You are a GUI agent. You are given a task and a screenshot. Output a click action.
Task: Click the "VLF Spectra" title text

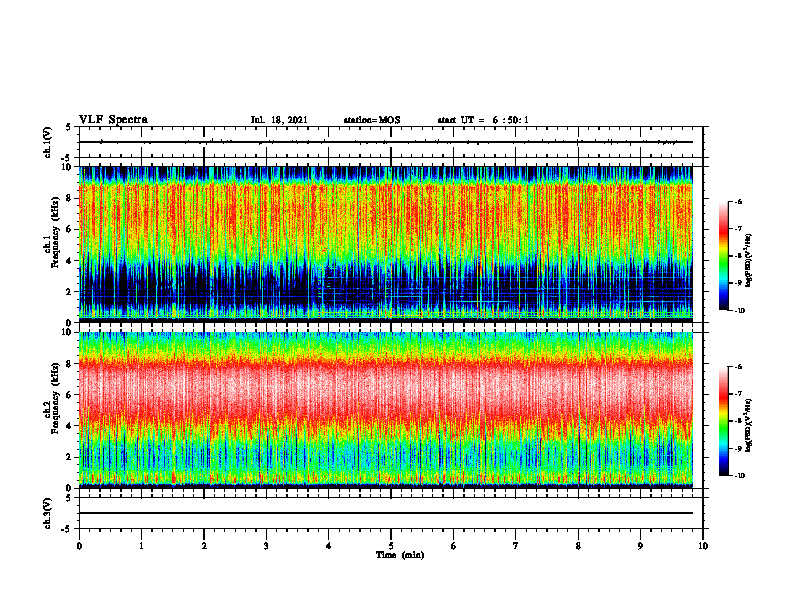click(x=113, y=120)
